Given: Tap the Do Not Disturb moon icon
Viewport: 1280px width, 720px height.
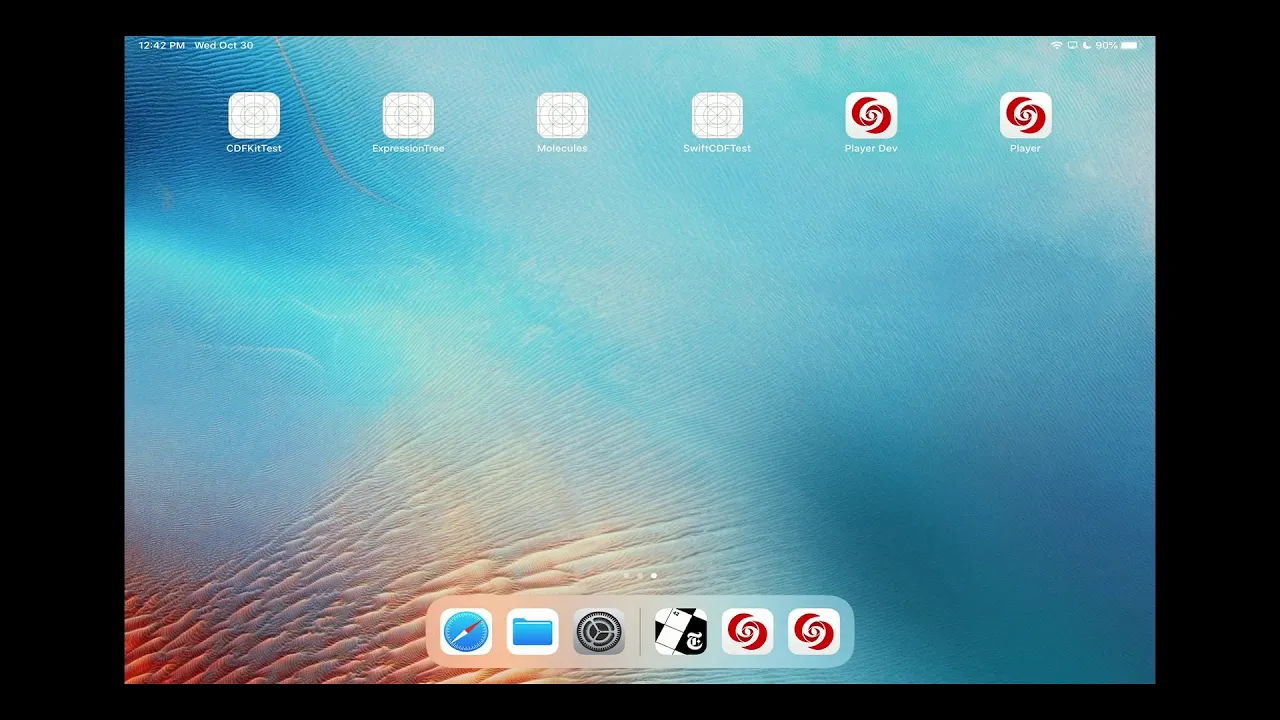Looking at the screenshot, I should [x=1087, y=46].
